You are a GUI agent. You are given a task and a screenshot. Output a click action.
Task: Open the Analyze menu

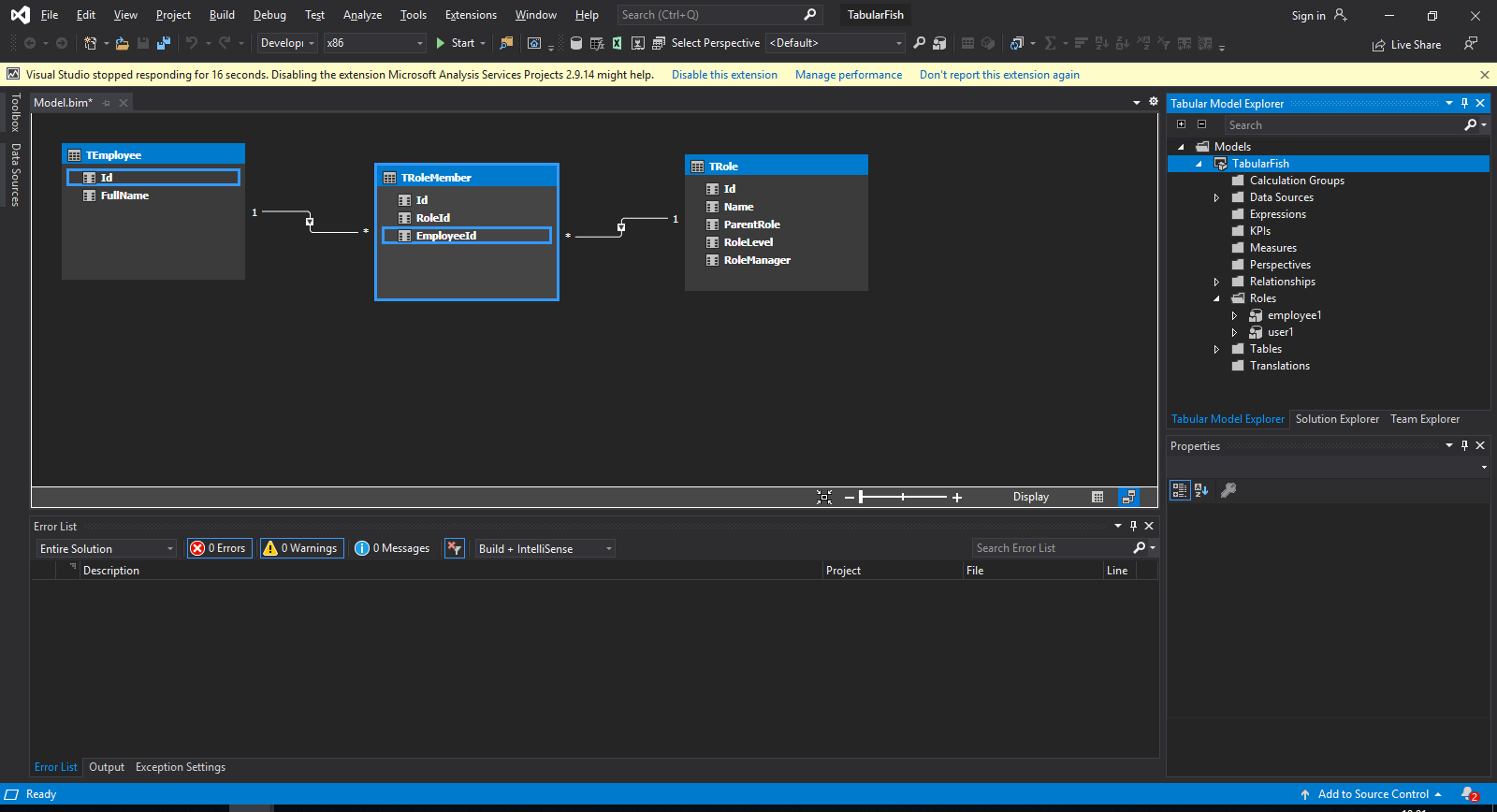point(362,15)
